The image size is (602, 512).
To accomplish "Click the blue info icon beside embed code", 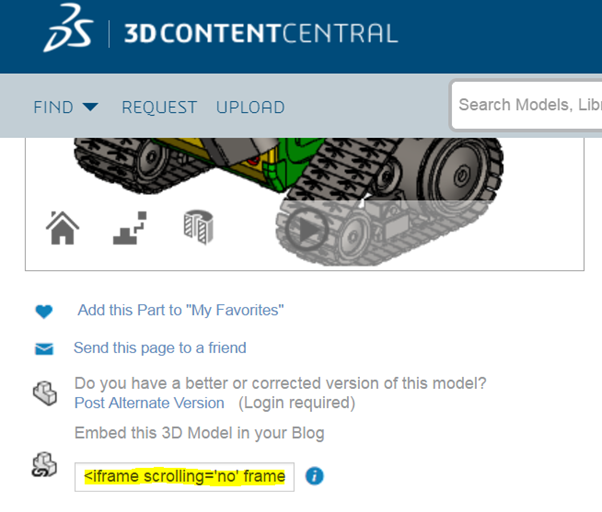I will [x=314, y=476].
